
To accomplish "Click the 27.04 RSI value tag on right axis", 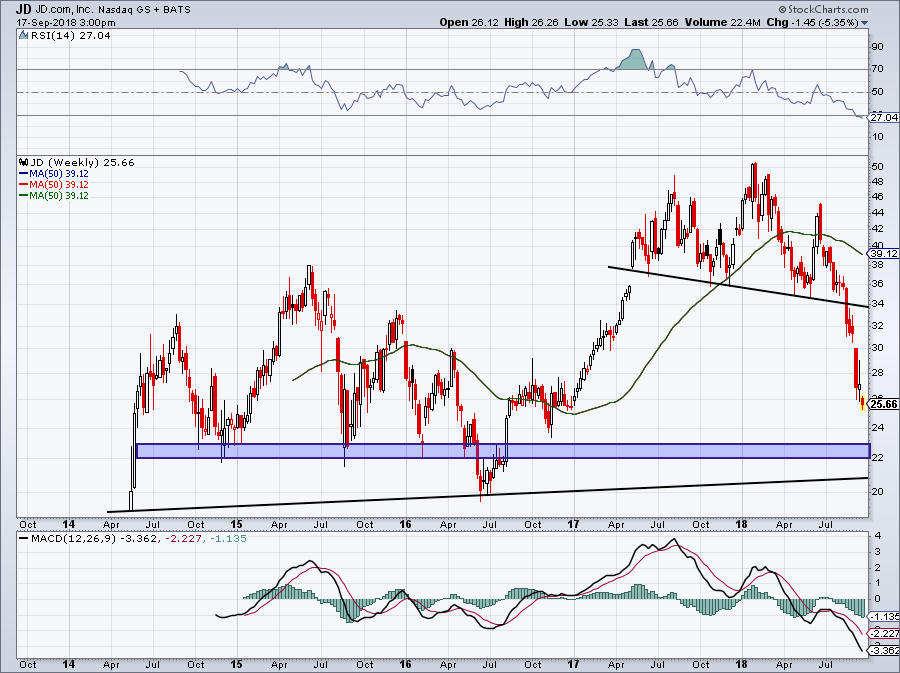I will click(x=884, y=117).
